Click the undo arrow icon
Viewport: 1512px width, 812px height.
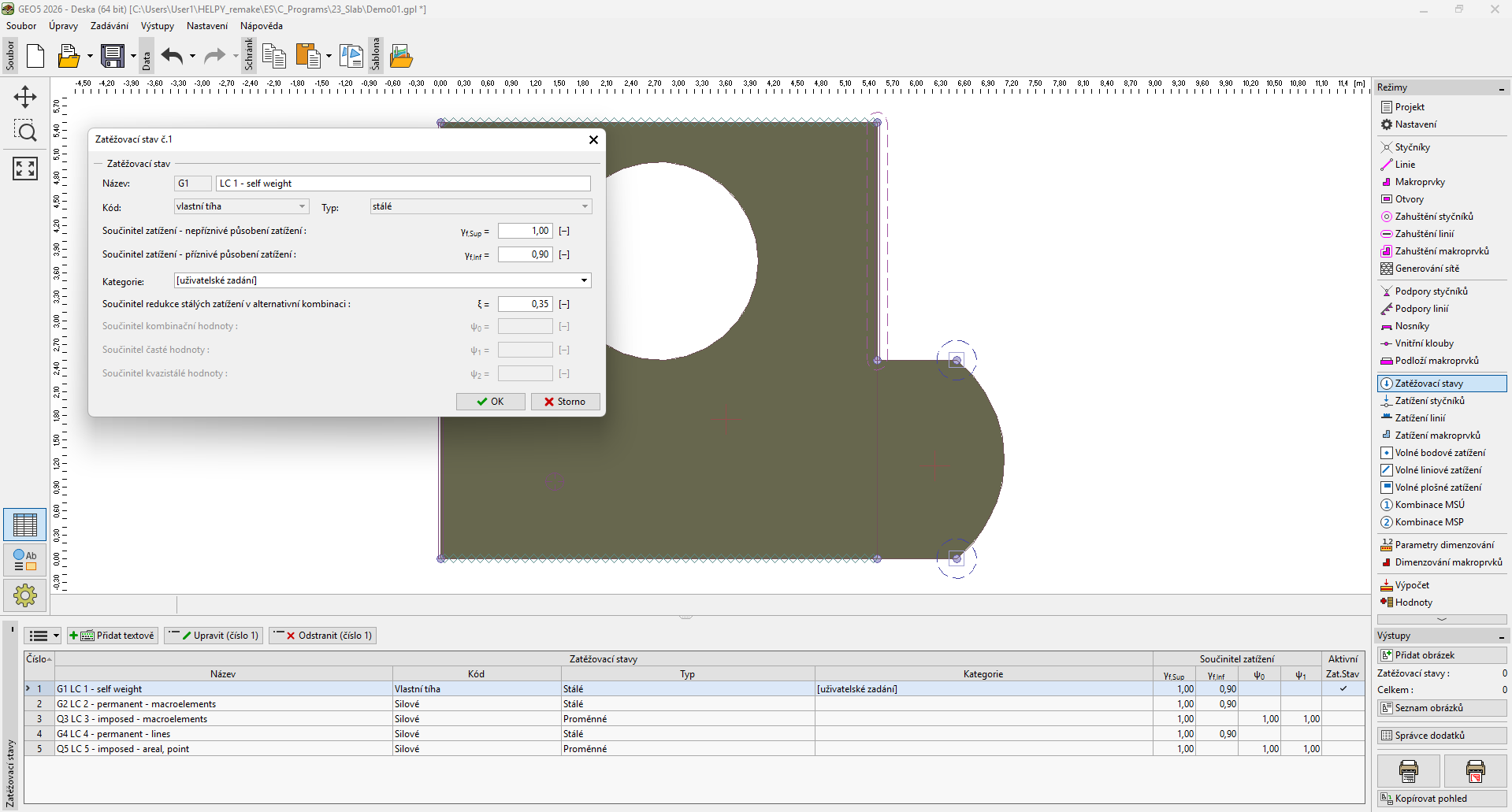coord(172,56)
